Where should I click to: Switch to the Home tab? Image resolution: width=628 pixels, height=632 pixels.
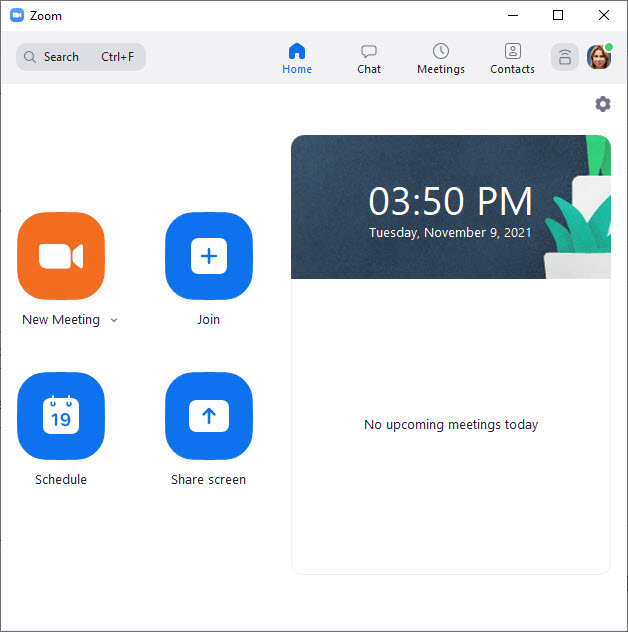[297, 58]
